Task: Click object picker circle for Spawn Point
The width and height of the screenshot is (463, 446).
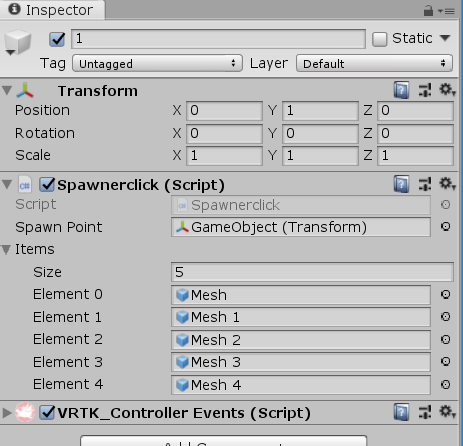Action: (x=445, y=227)
